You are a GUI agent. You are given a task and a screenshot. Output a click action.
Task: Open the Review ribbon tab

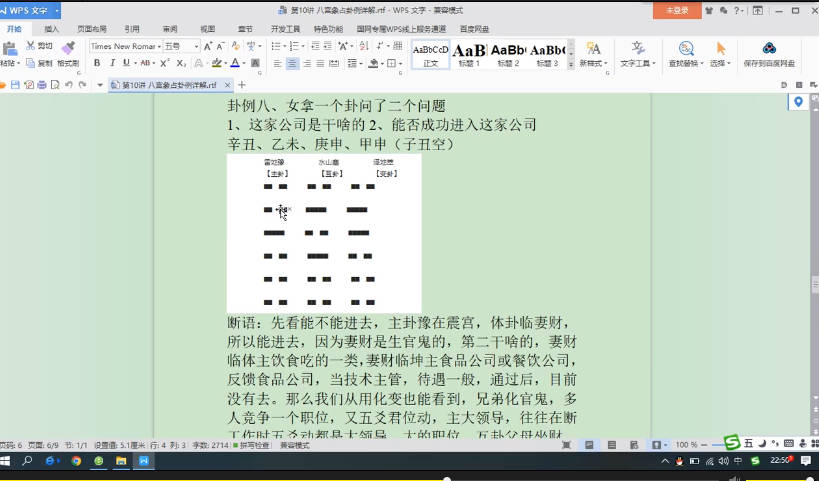[x=170, y=29]
